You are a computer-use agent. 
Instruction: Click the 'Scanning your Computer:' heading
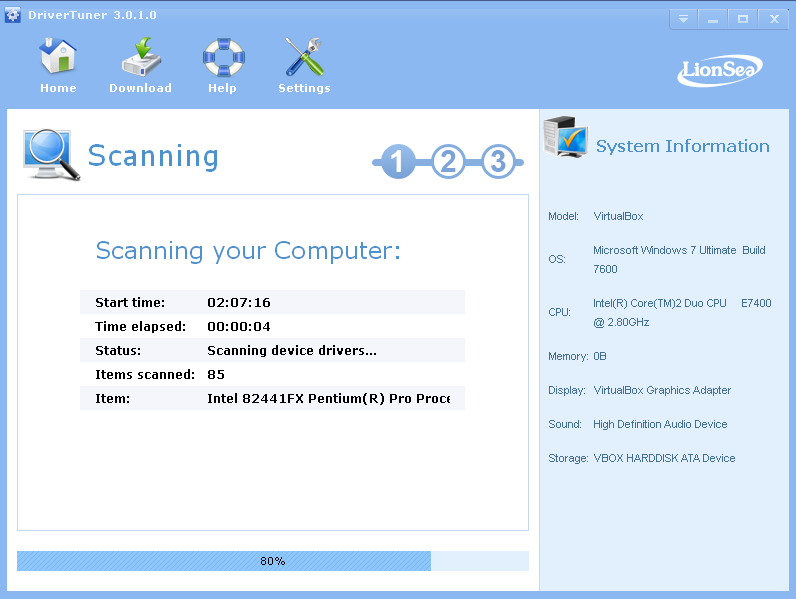tap(248, 251)
